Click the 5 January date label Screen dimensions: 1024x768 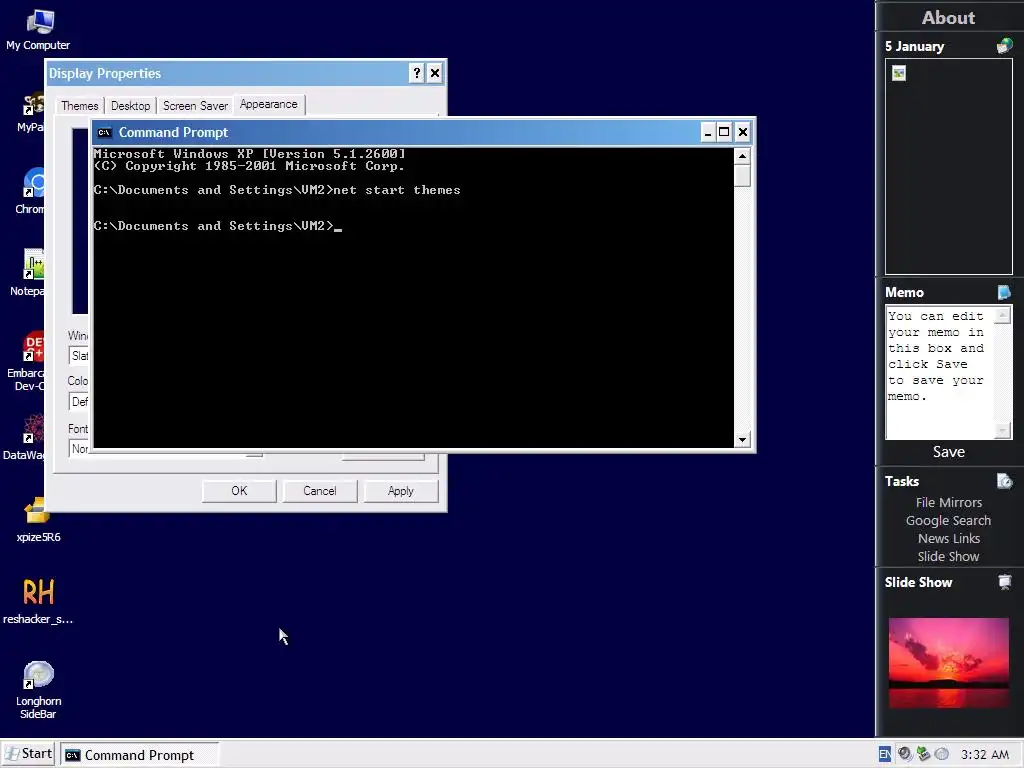point(914,46)
